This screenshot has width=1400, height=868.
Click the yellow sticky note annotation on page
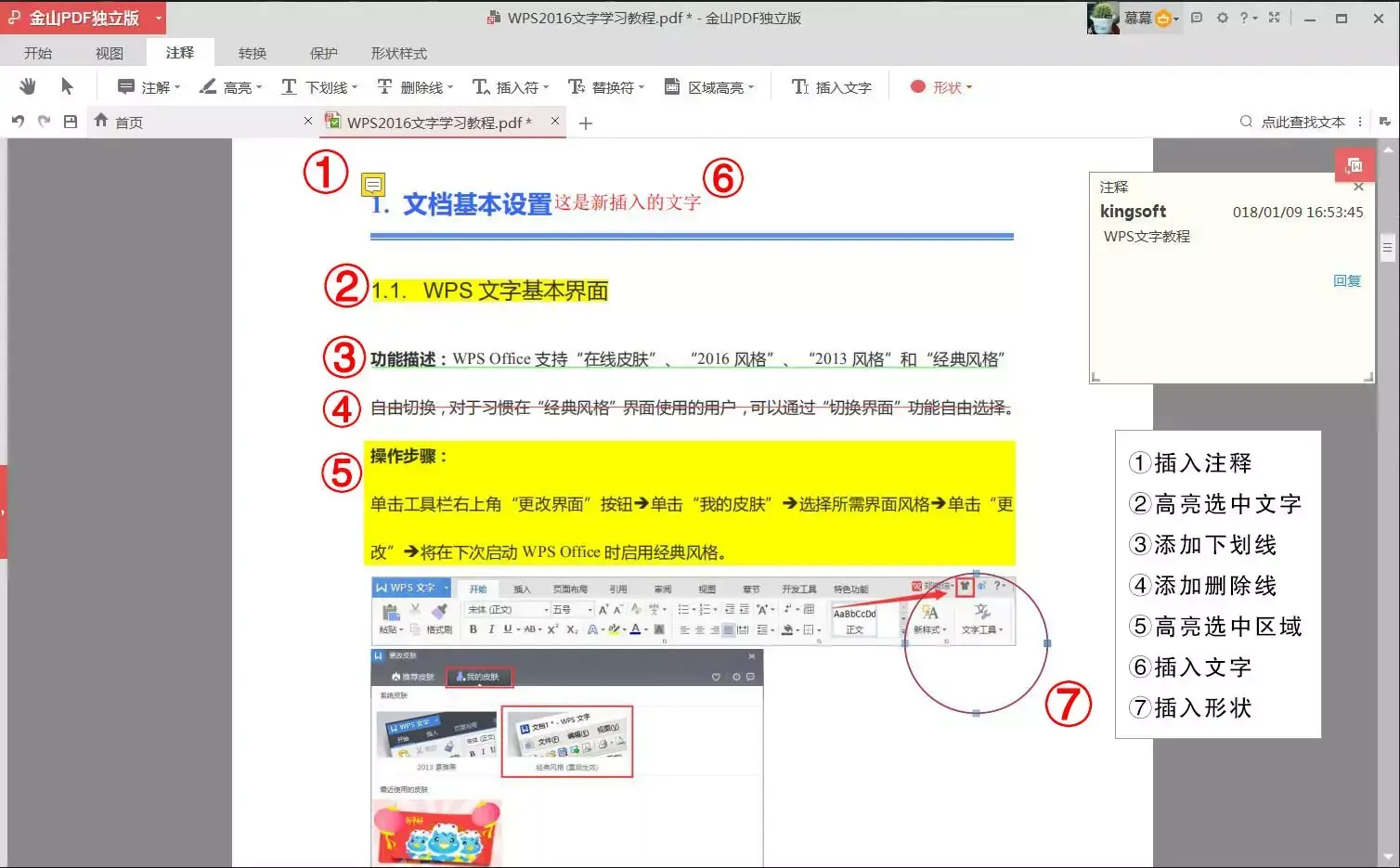point(373,185)
